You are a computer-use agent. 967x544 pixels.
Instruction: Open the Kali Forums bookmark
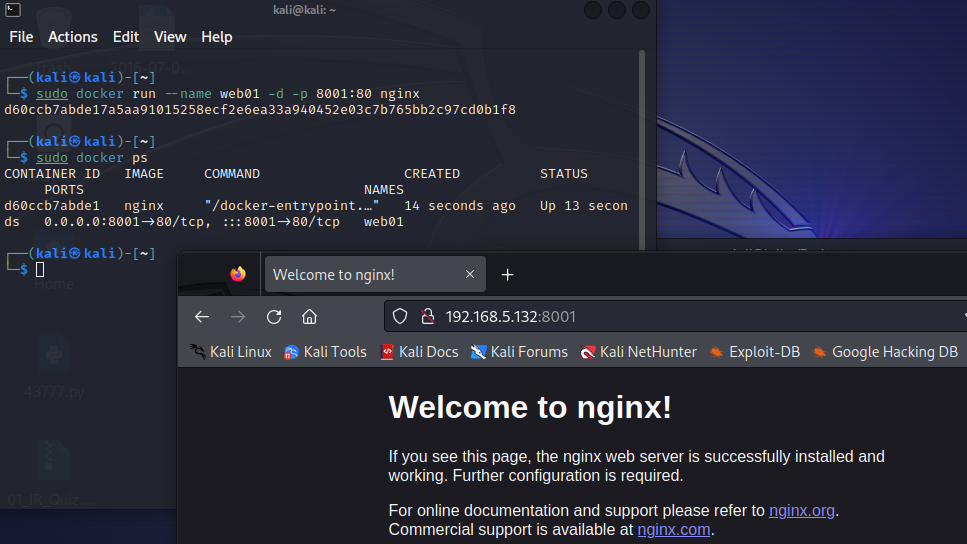coord(519,352)
